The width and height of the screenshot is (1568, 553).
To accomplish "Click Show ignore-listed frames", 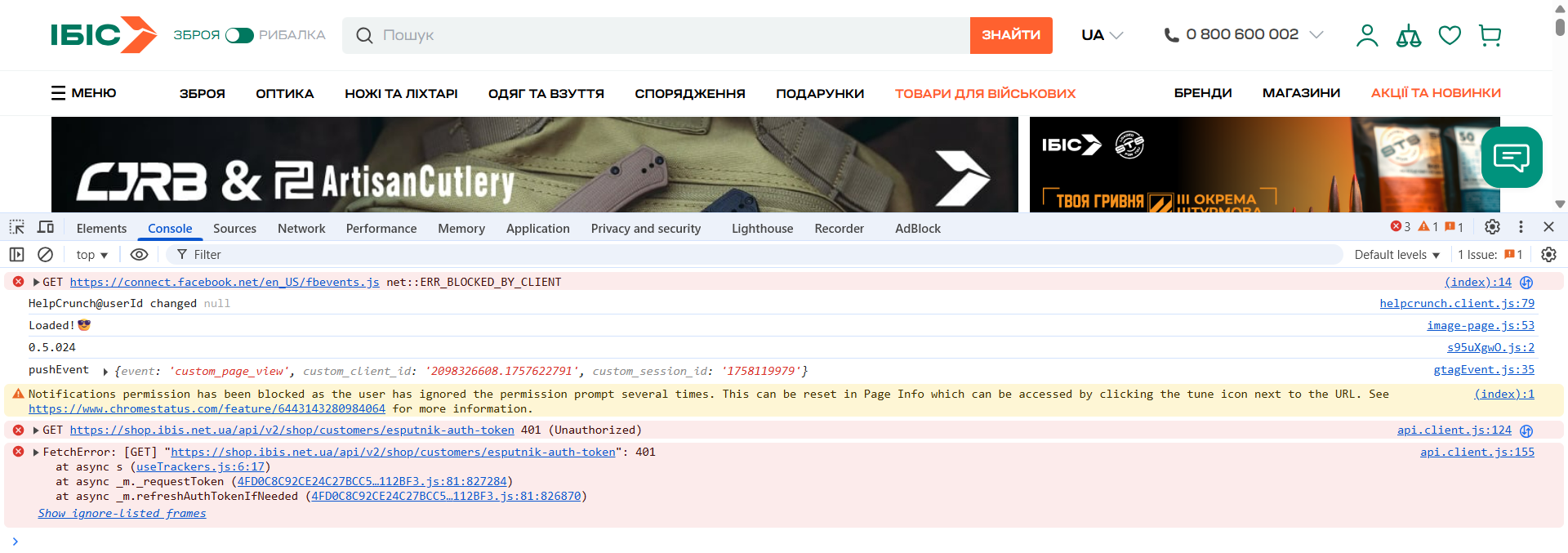I will [x=122, y=513].
